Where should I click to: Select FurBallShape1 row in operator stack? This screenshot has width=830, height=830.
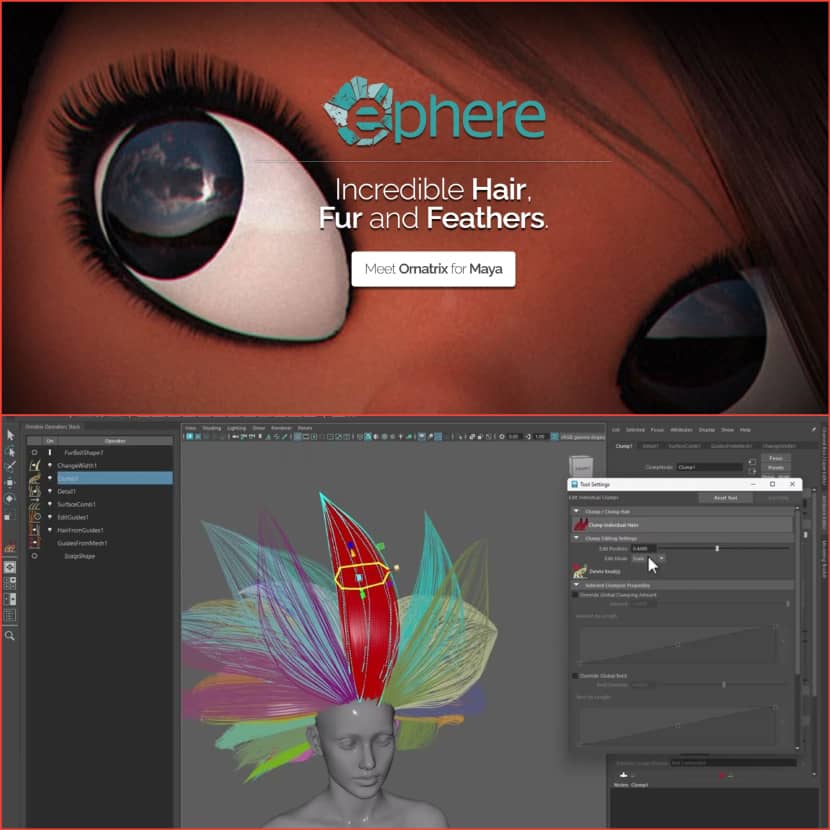point(100,453)
